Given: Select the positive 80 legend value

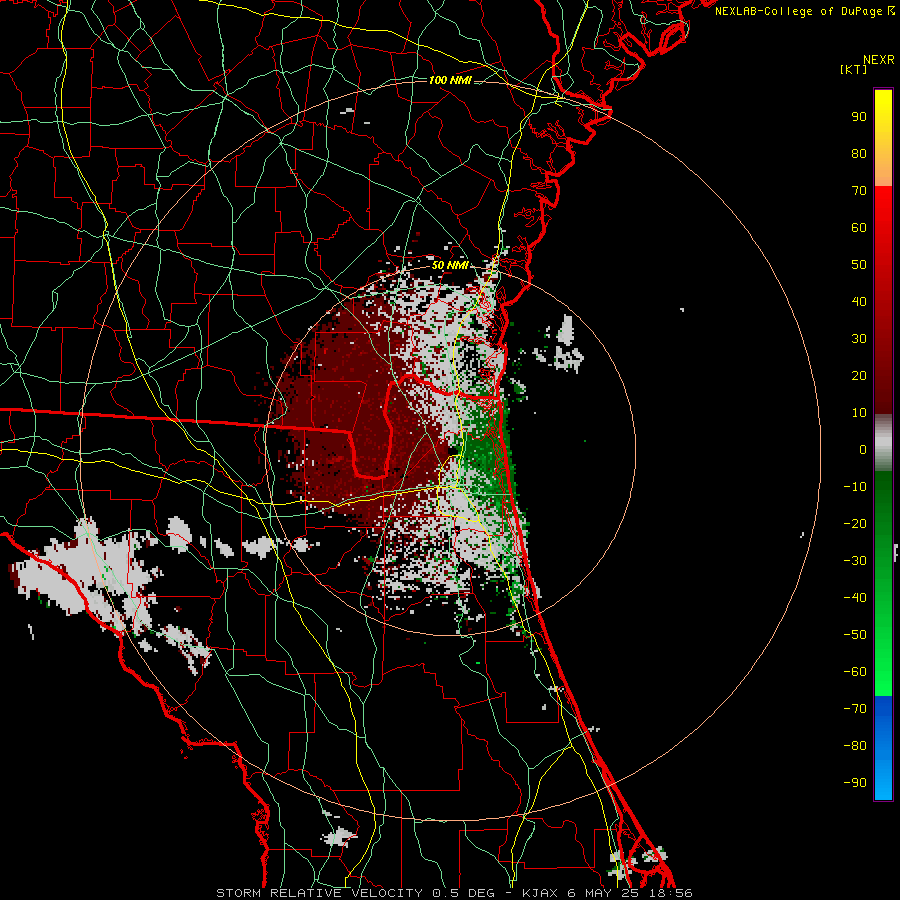Looking at the screenshot, I should pyautogui.click(x=859, y=153).
